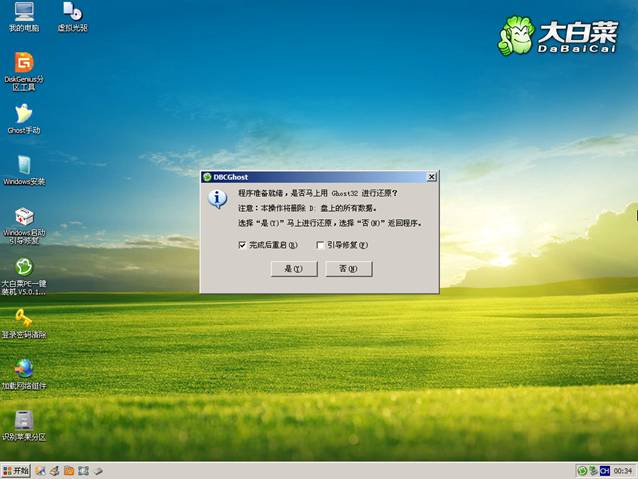Click the CH input language indicator
Image resolution: width=638 pixels, height=479 pixels.
pyautogui.click(x=605, y=471)
